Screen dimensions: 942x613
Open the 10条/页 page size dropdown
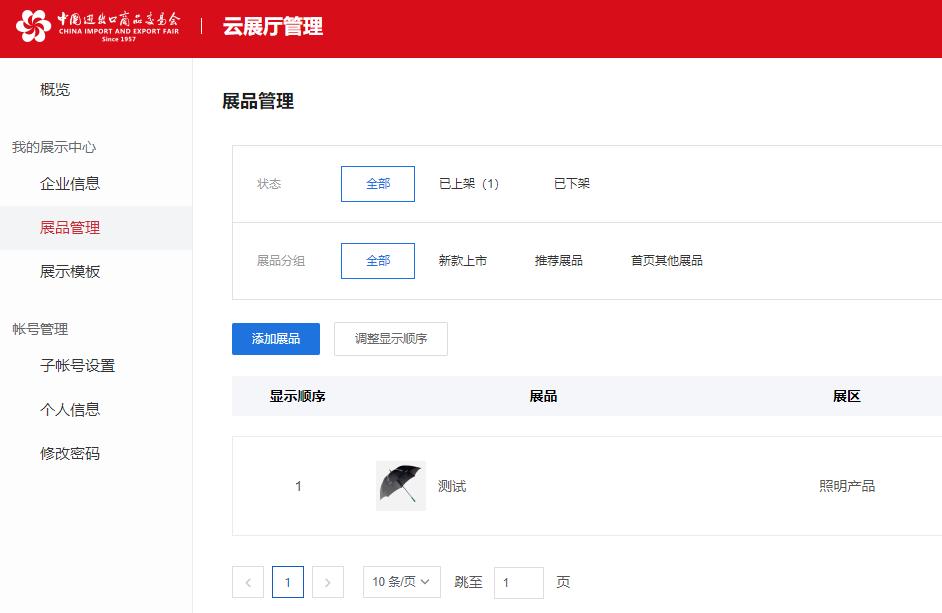coord(401,582)
